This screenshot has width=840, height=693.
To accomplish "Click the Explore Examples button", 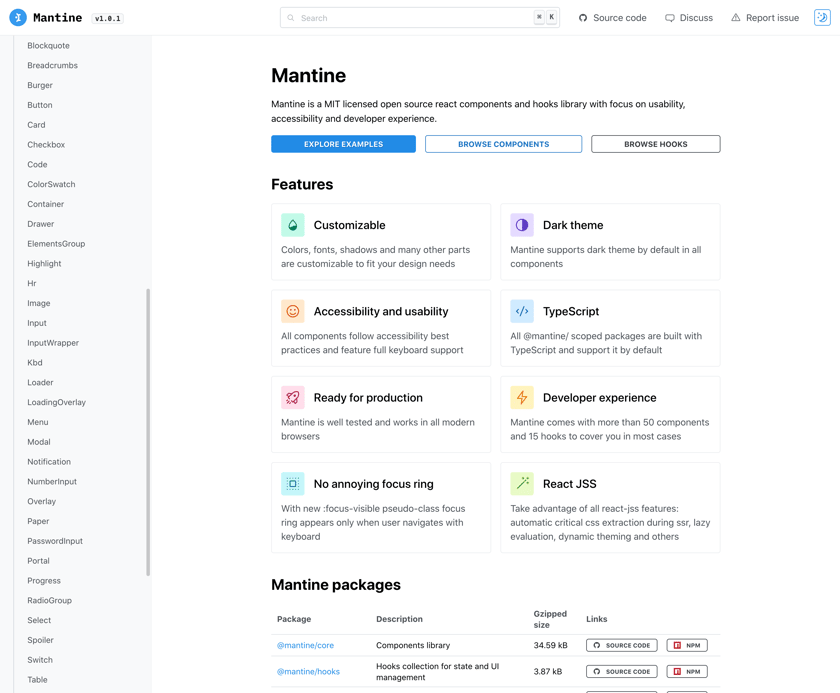I will pyautogui.click(x=343, y=144).
